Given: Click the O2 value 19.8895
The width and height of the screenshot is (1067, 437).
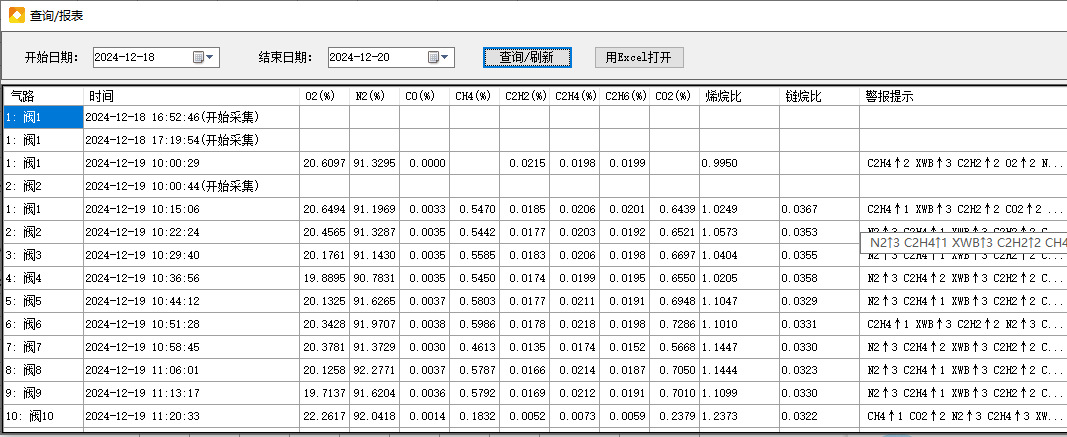Looking at the screenshot, I should 325,278.
